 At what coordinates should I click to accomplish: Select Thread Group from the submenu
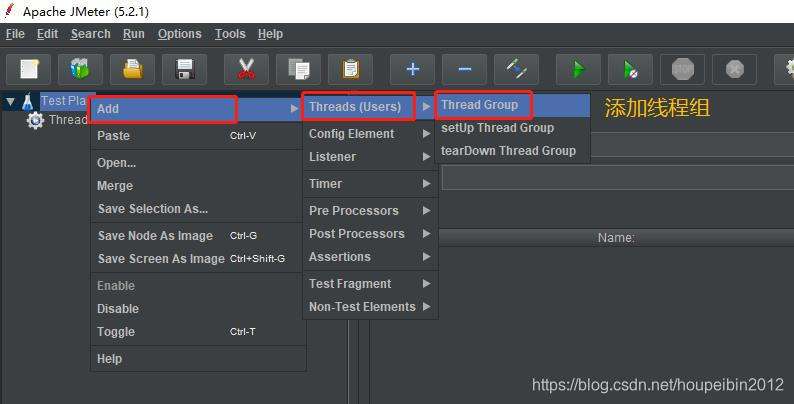512,105
